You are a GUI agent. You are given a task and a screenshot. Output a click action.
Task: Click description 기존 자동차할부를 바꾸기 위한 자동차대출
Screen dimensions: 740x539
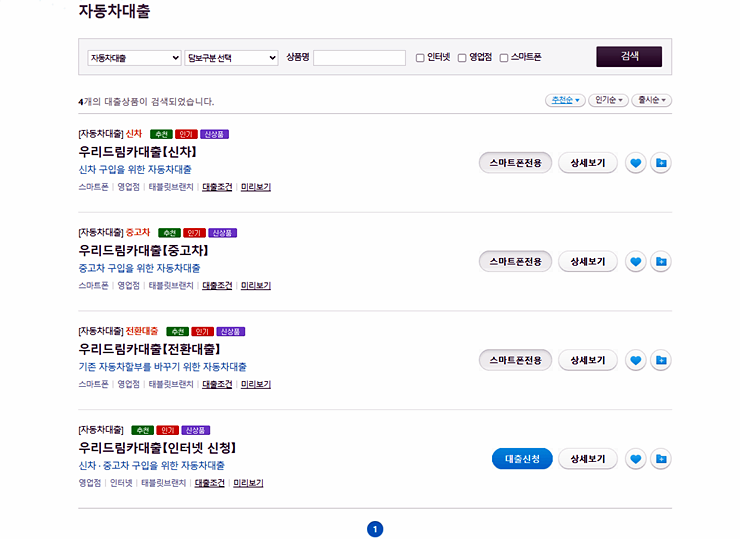point(162,367)
